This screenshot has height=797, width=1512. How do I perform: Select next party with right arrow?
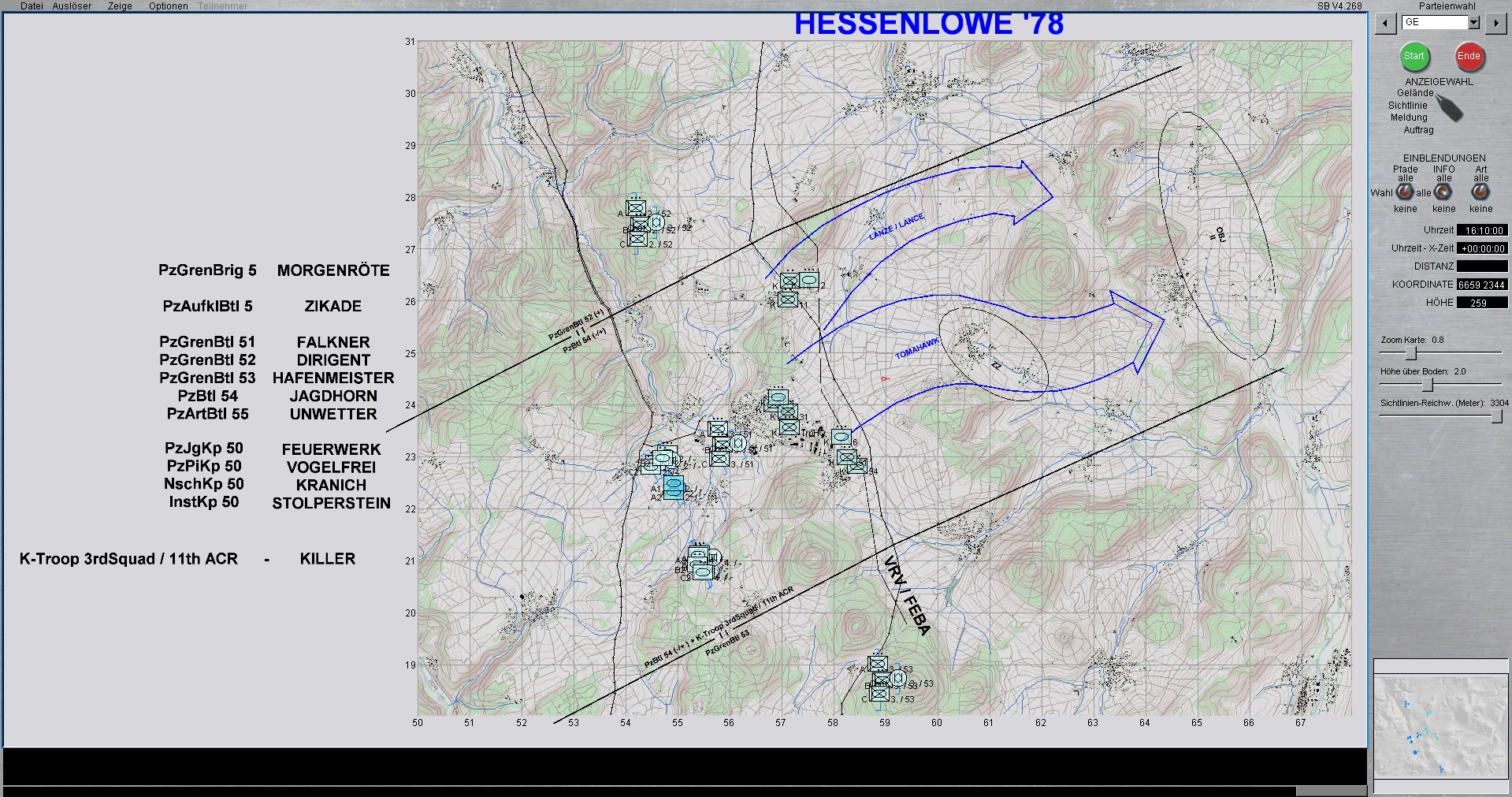1495,24
